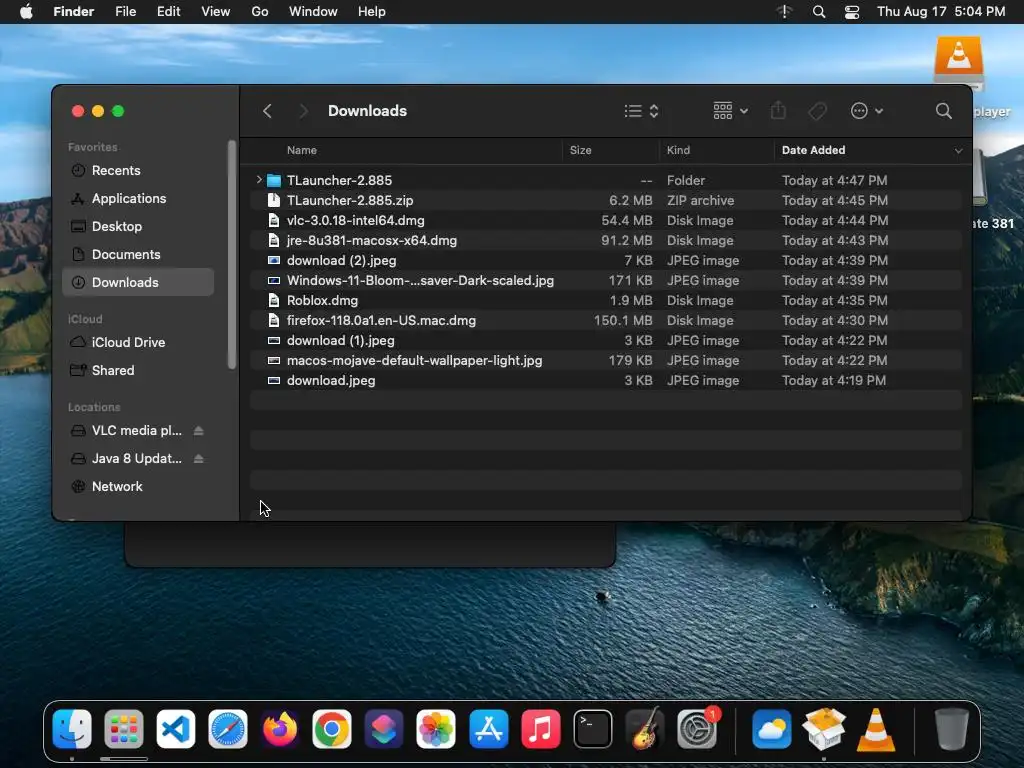
Task: Go forward with the Finder forward arrow
Action: click(x=303, y=111)
